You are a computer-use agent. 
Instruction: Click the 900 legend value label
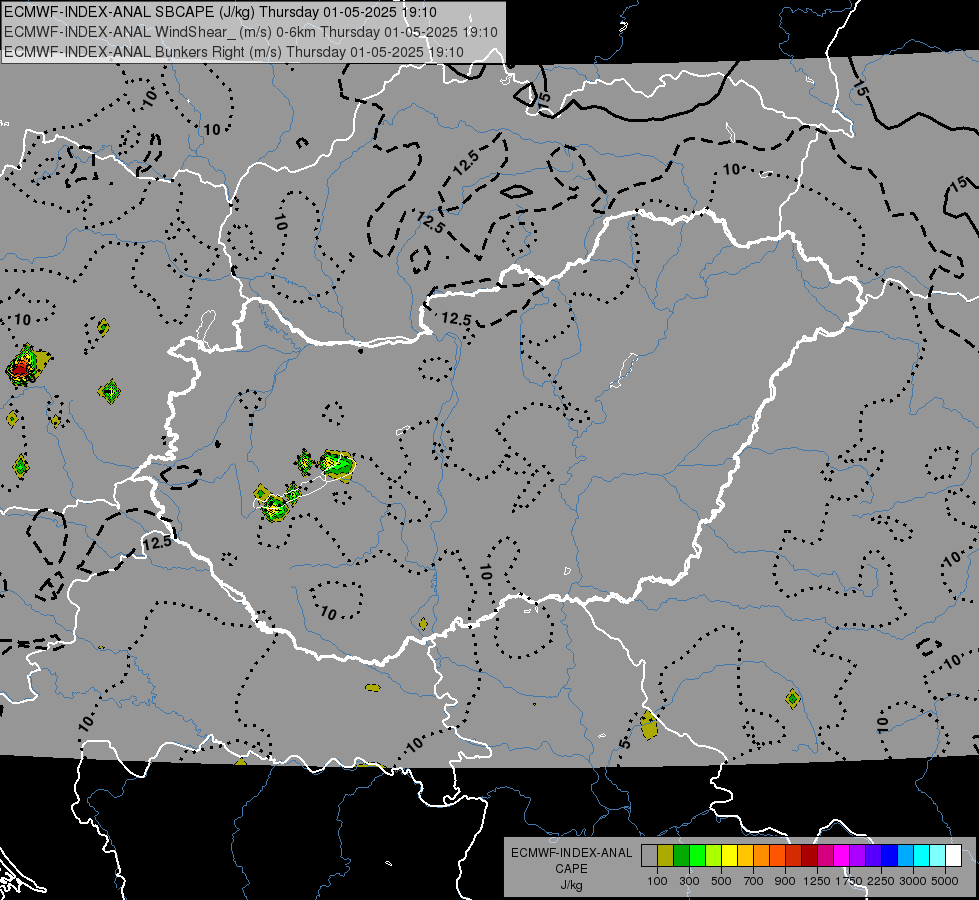tap(785, 881)
